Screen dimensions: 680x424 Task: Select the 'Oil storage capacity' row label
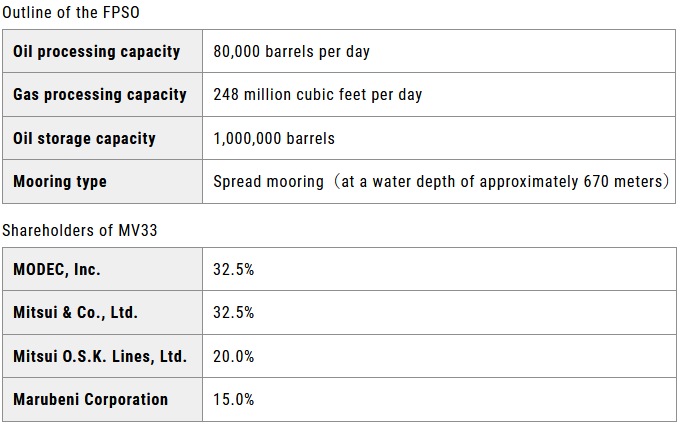pos(84,138)
